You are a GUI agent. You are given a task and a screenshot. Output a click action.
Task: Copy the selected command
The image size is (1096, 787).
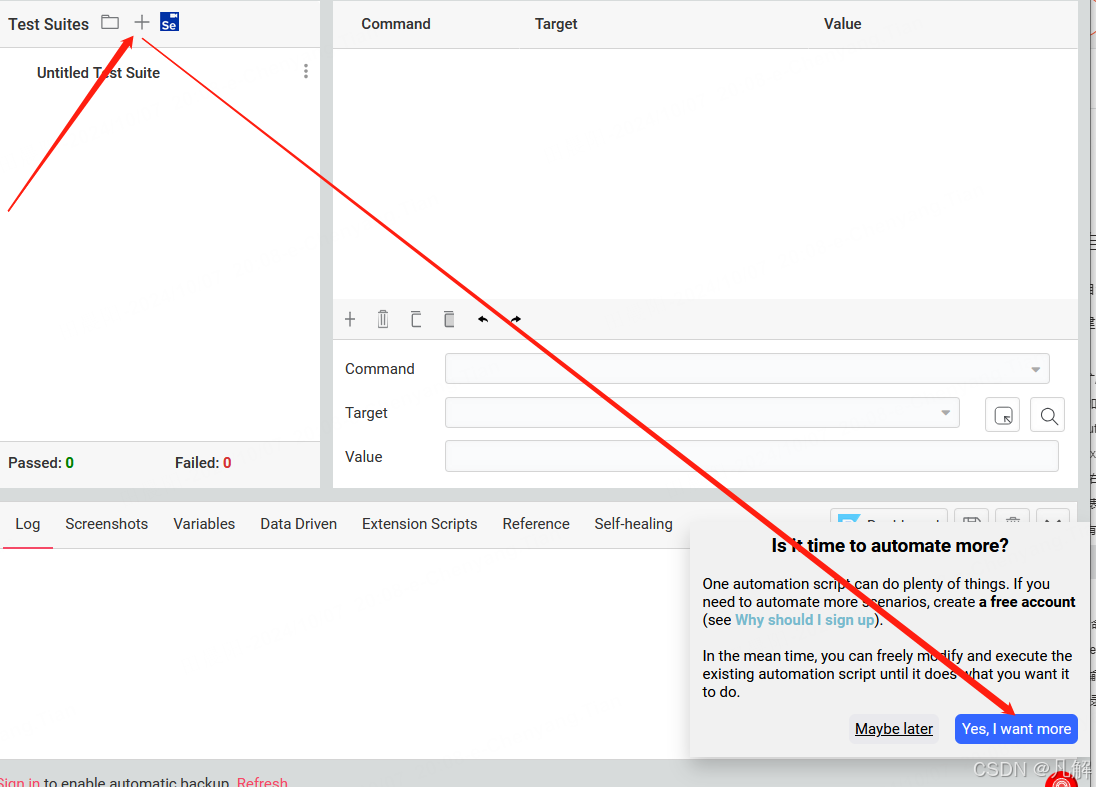point(416,319)
